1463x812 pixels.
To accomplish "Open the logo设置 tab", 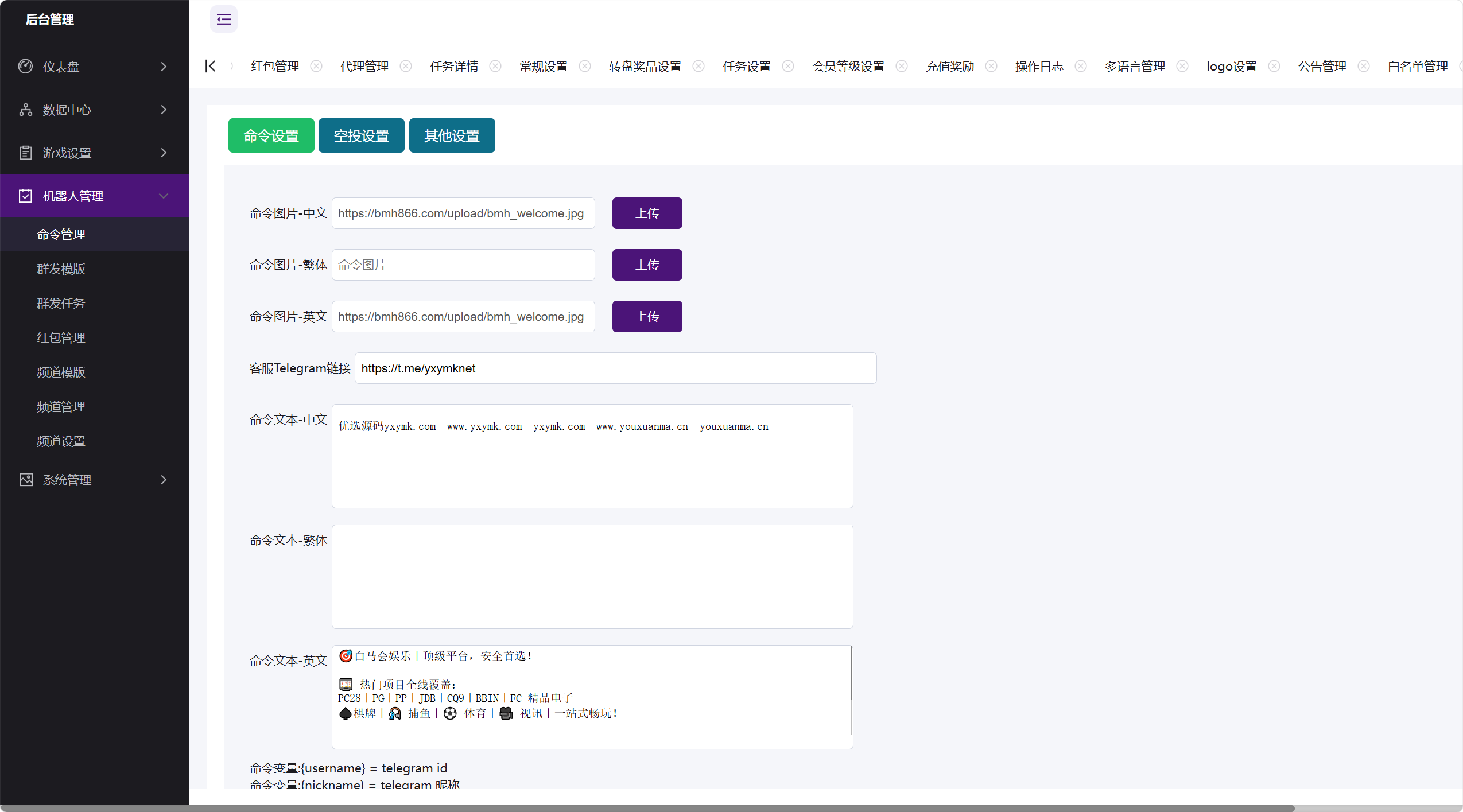I will click(x=1232, y=67).
